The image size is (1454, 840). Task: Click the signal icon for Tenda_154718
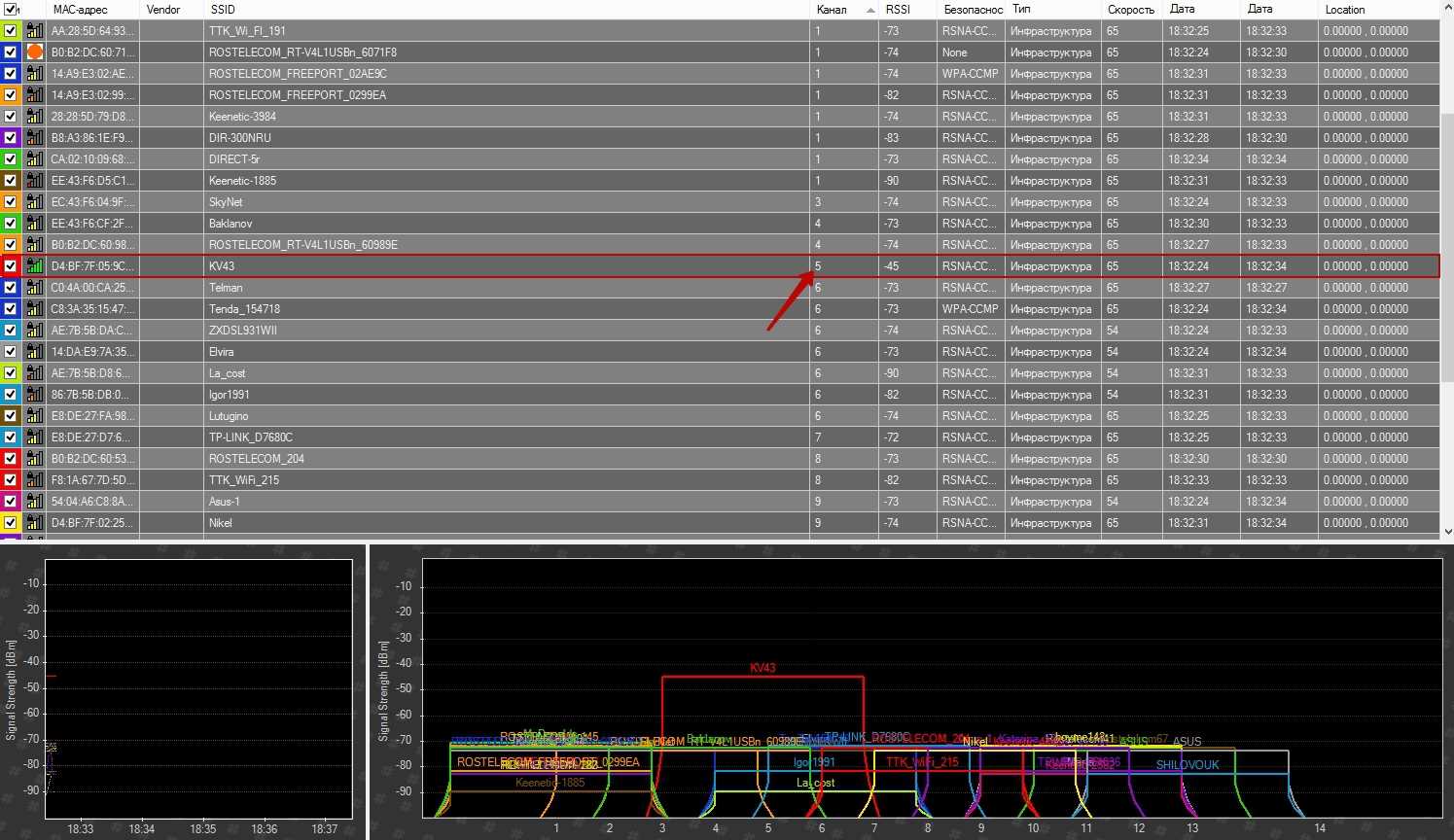[x=34, y=309]
